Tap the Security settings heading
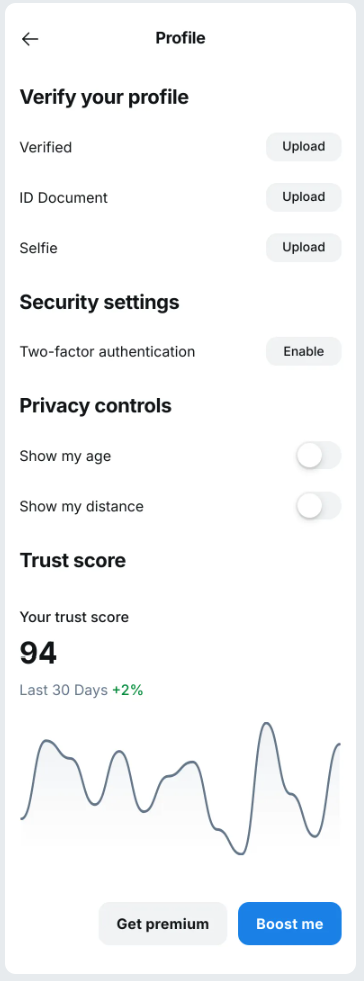 point(99,302)
